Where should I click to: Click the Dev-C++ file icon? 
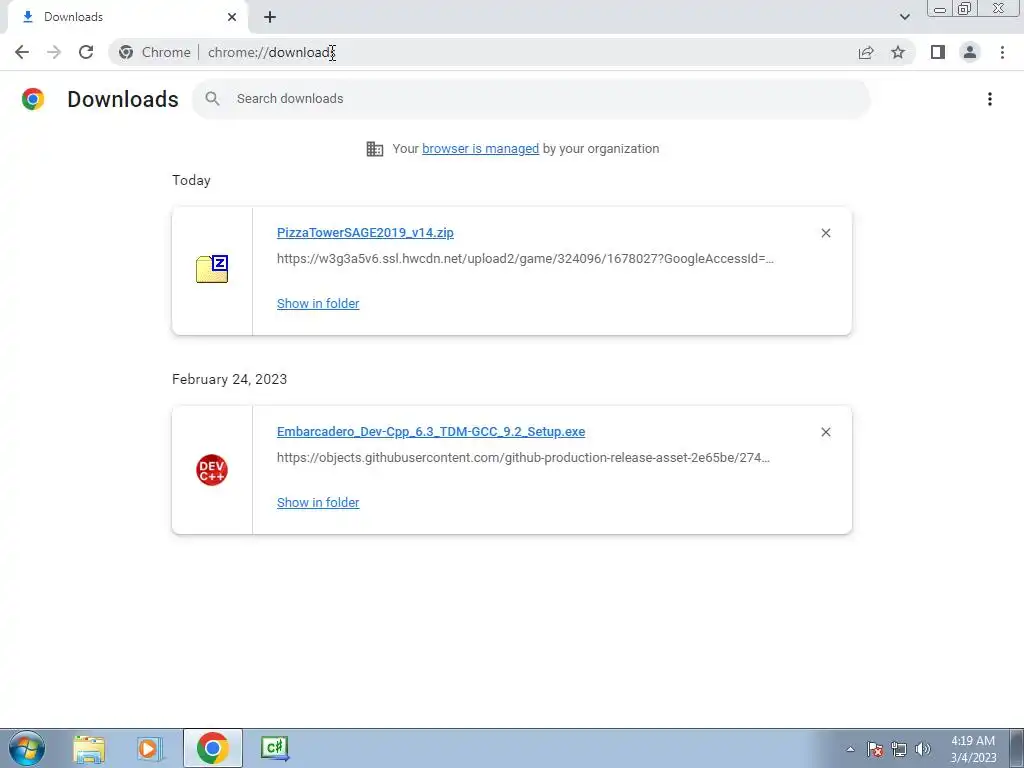(212, 470)
